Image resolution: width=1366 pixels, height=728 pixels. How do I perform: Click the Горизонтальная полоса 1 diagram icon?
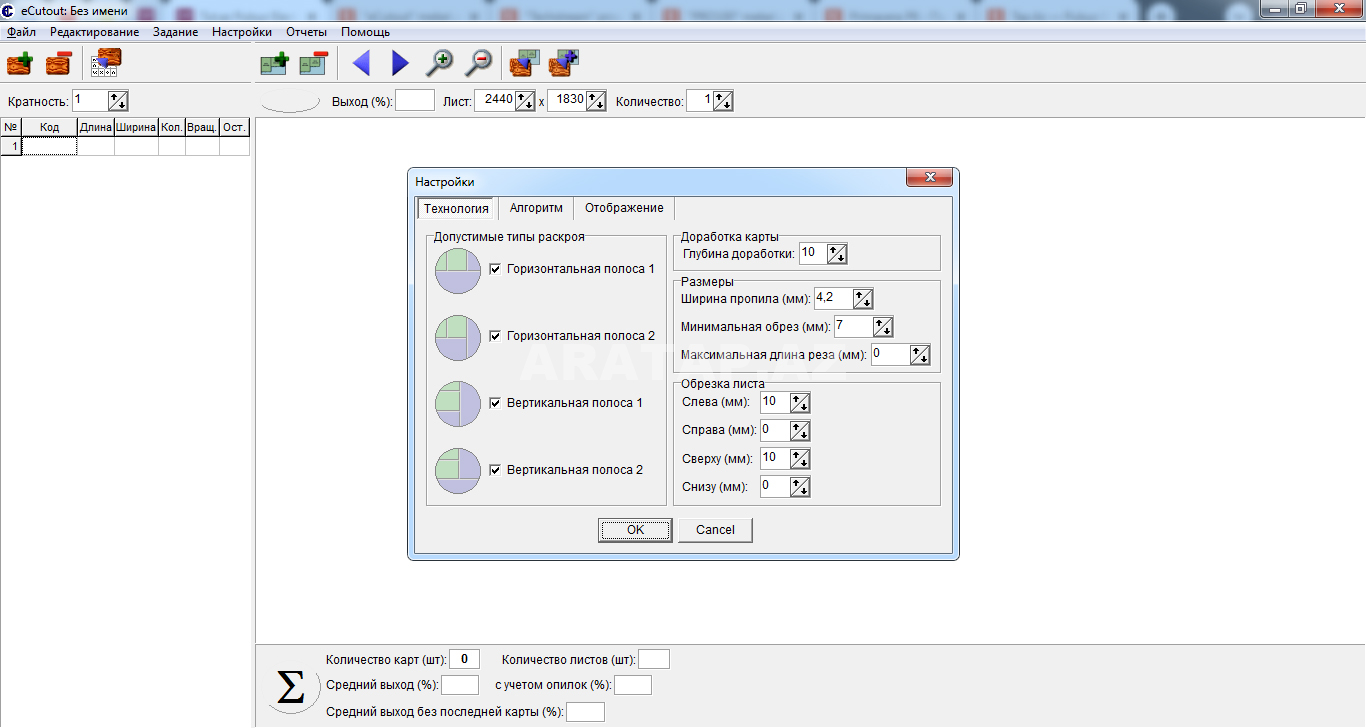(x=458, y=270)
